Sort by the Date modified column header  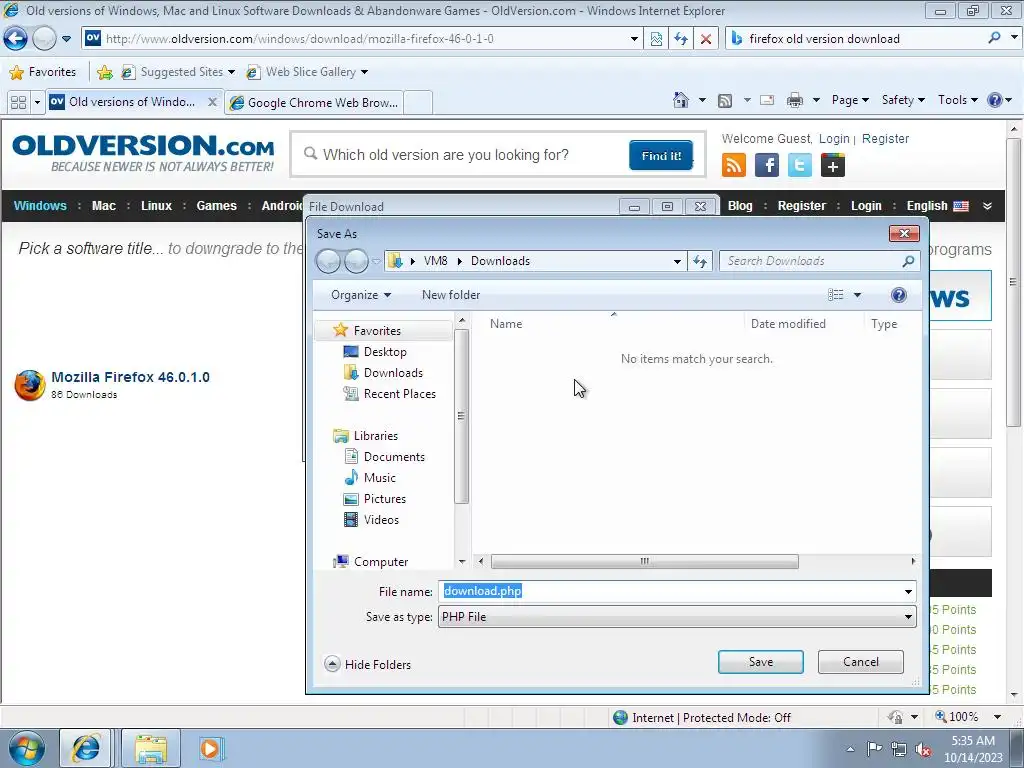pos(788,324)
